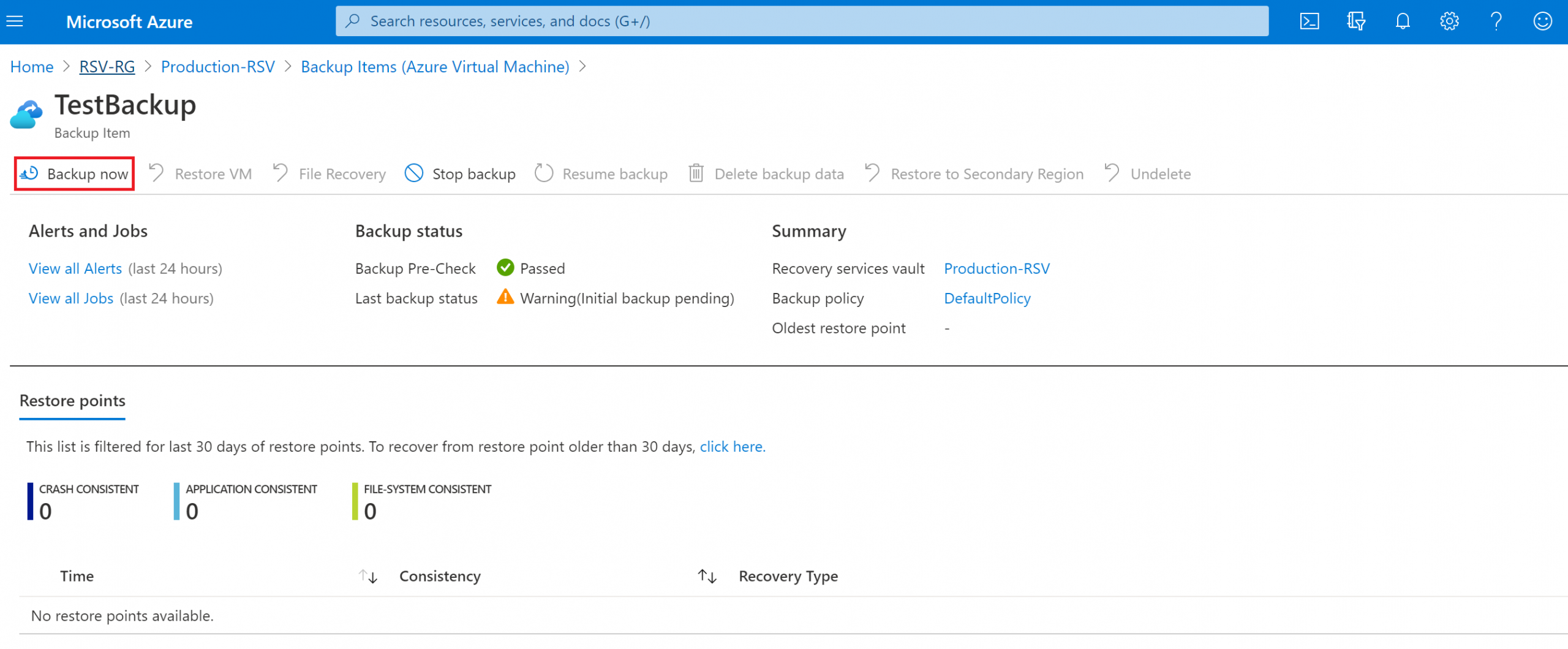This screenshot has width=1568, height=649.
Task: Click Restore to Secondary Region
Action: [x=974, y=173]
